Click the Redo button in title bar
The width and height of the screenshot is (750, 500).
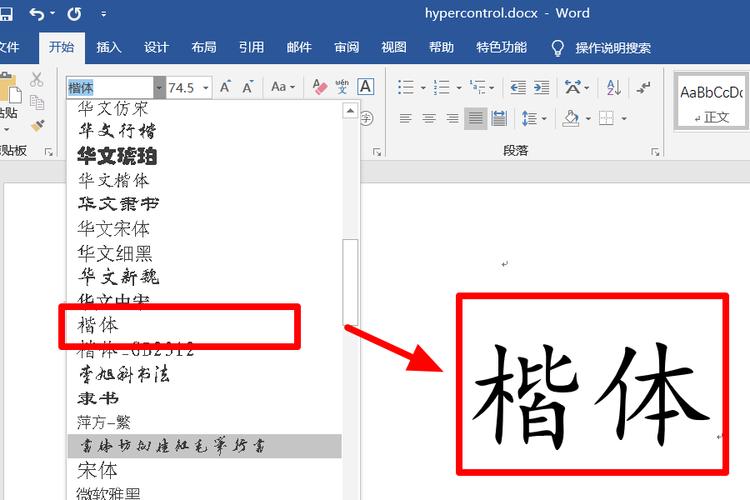[74, 14]
